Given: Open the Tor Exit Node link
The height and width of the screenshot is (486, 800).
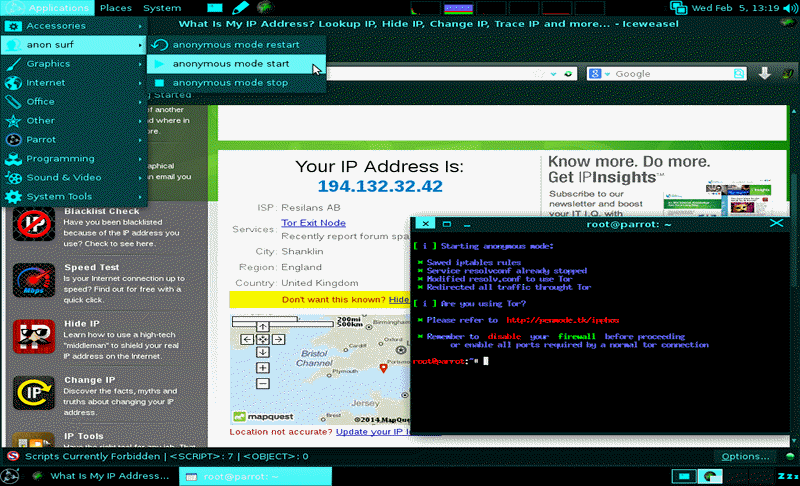Looking at the screenshot, I should coord(313,223).
